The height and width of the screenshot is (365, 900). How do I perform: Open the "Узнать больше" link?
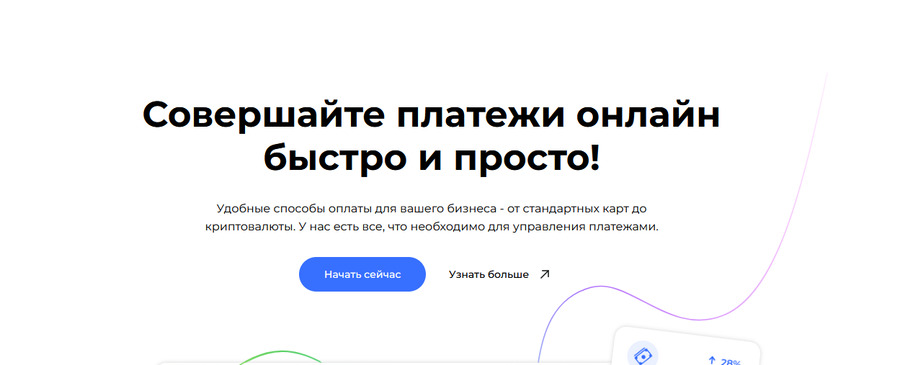(x=488, y=275)
